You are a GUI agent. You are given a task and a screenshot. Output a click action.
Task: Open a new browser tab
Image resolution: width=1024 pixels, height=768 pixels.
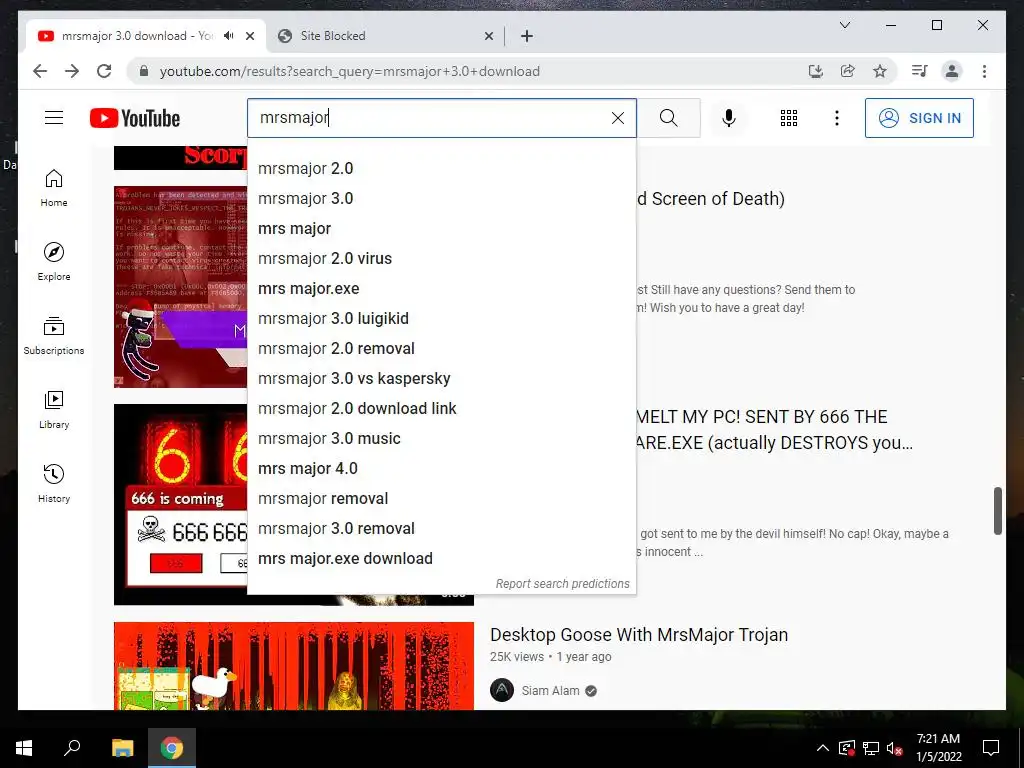[x=526, y=36]
